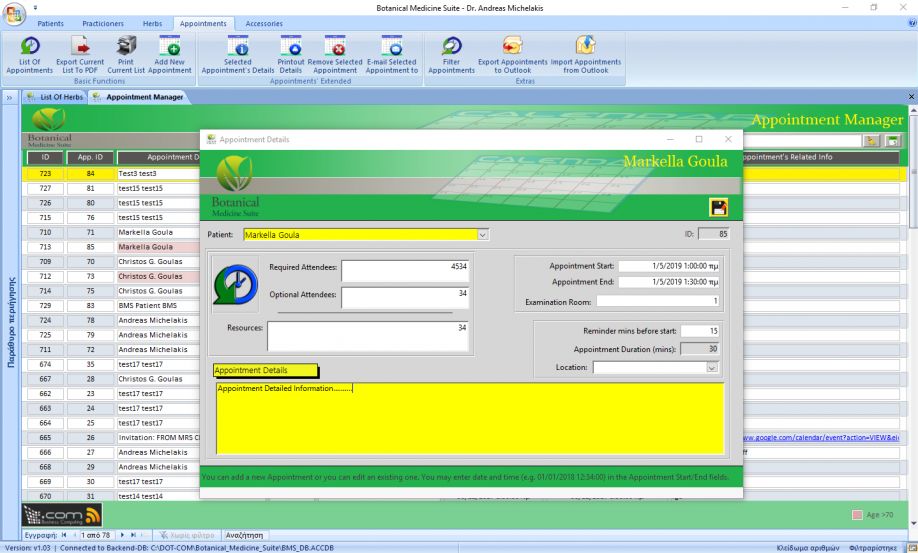Image resolution: width=918 pixels, height=553 pixels.
Task: E-mail Selected Appointment to
Action: [392, 54]
